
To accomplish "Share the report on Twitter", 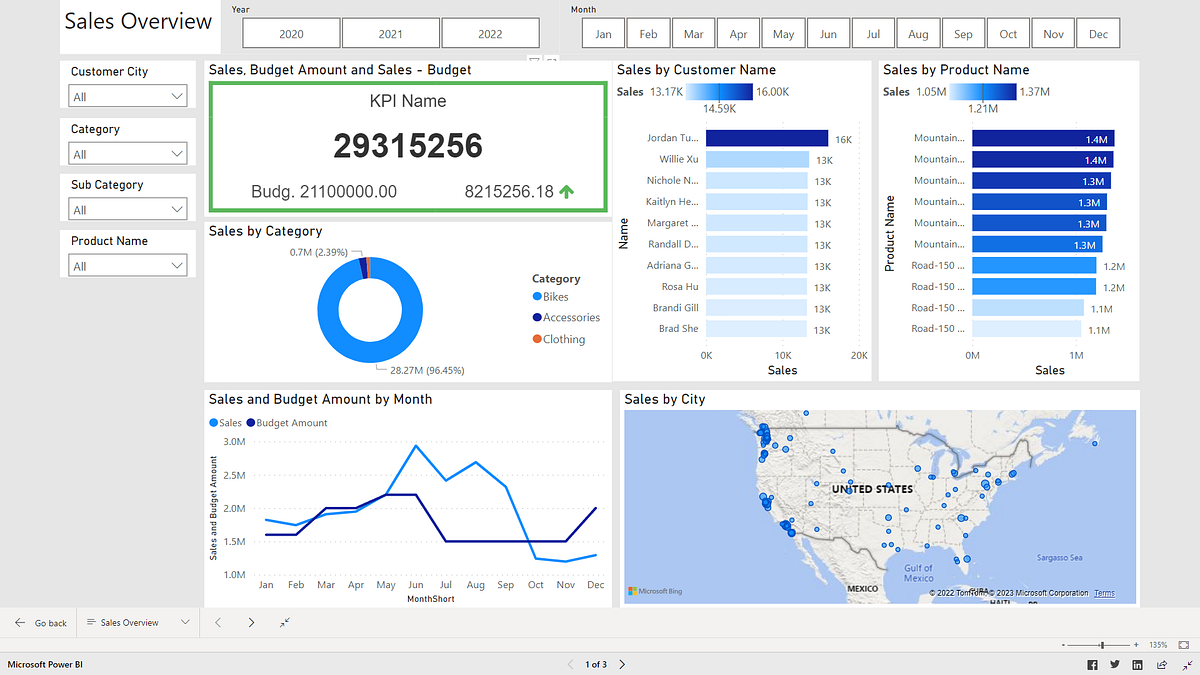I will click(1115, 664).
